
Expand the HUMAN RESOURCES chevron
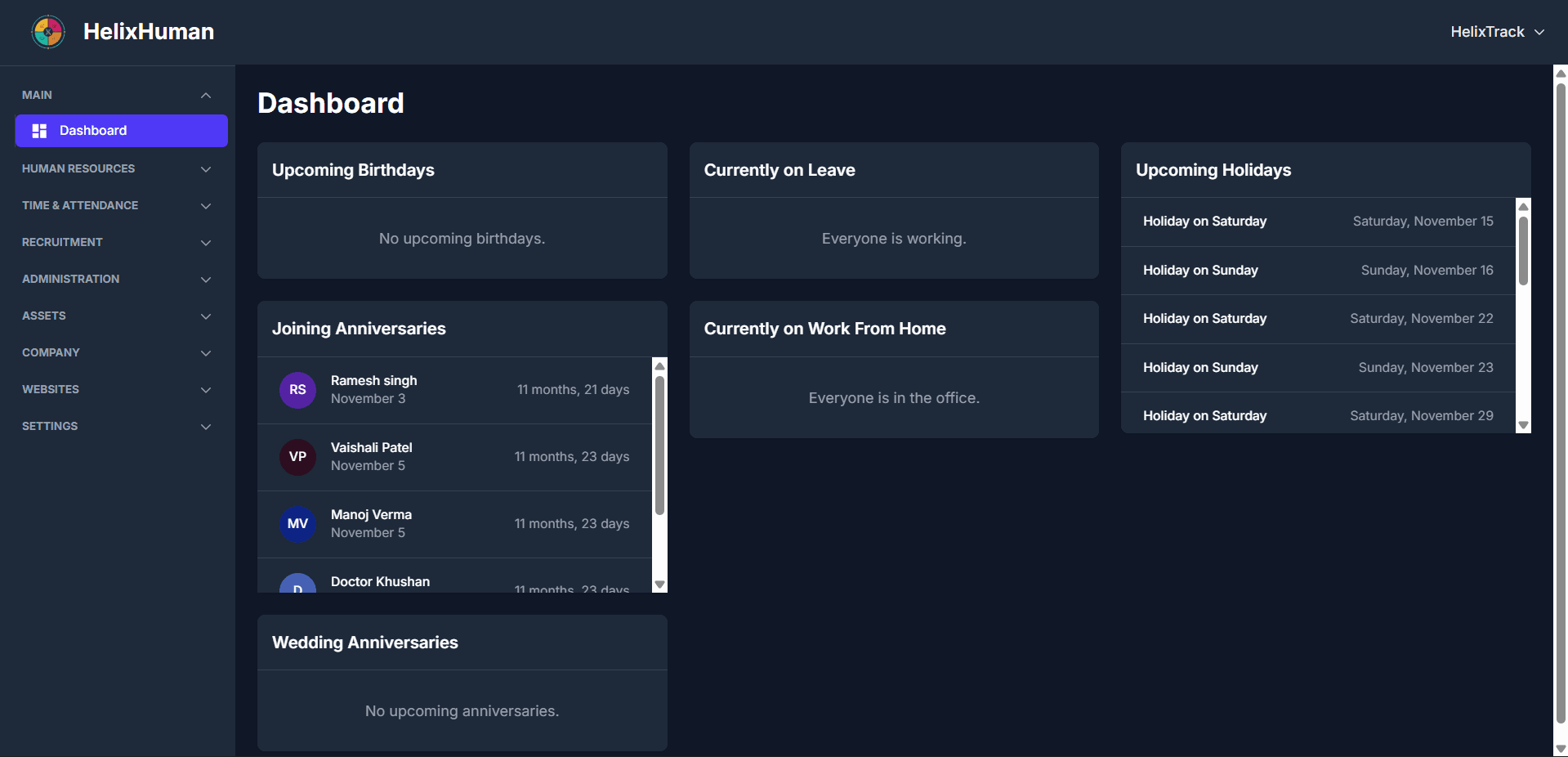pyautogui.click(x=206, y=169)
